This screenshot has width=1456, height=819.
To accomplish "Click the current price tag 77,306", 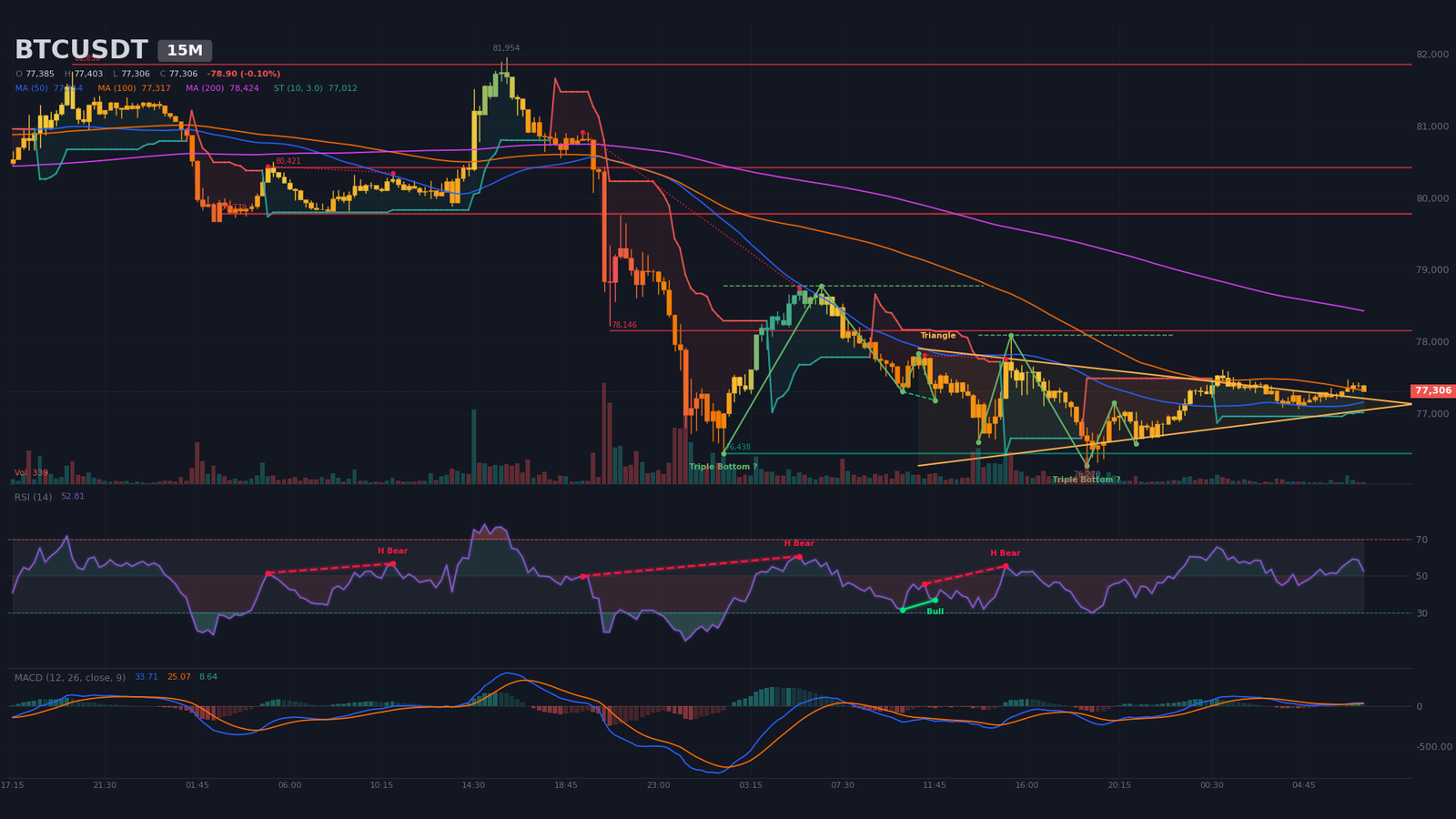I will [1433, 390].
